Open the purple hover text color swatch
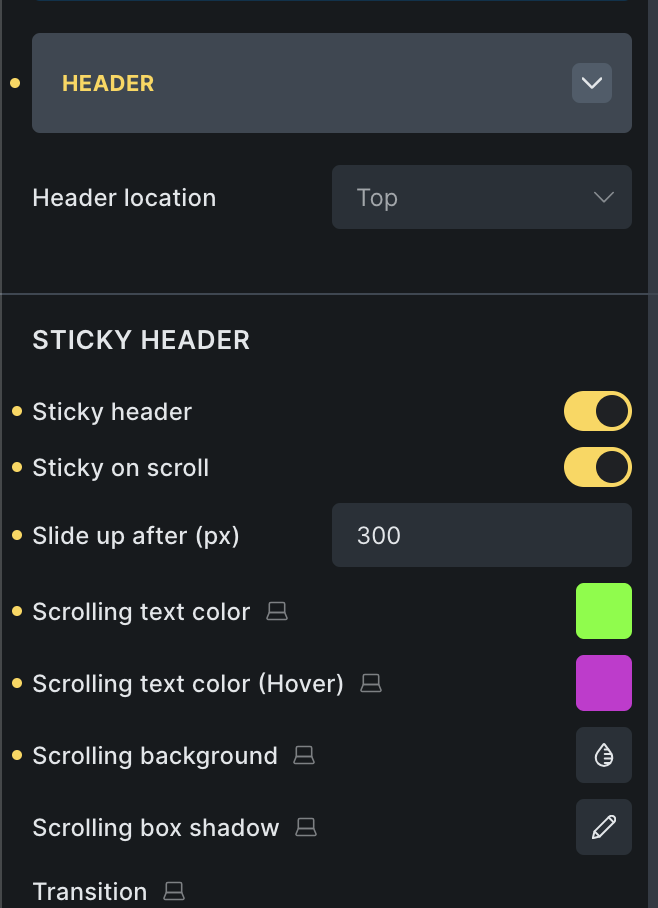 604,683
